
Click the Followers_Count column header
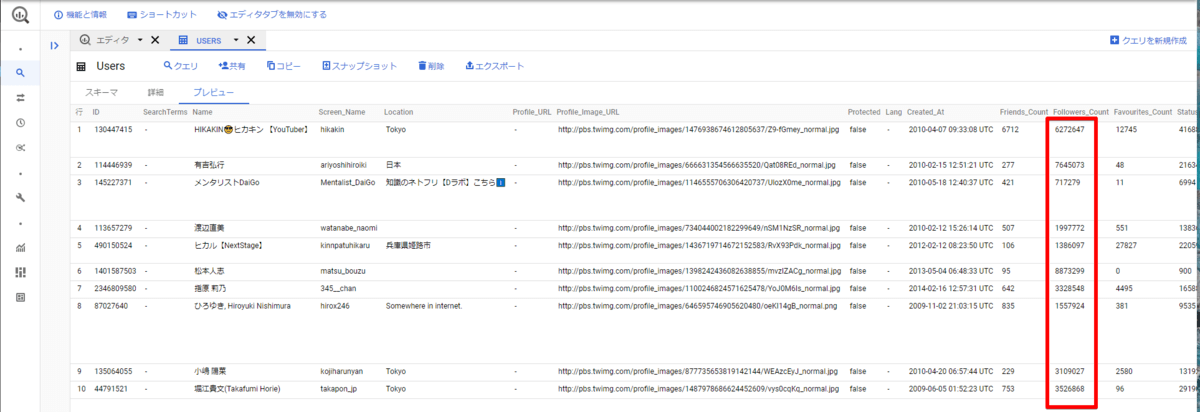tap(1081, 111)
